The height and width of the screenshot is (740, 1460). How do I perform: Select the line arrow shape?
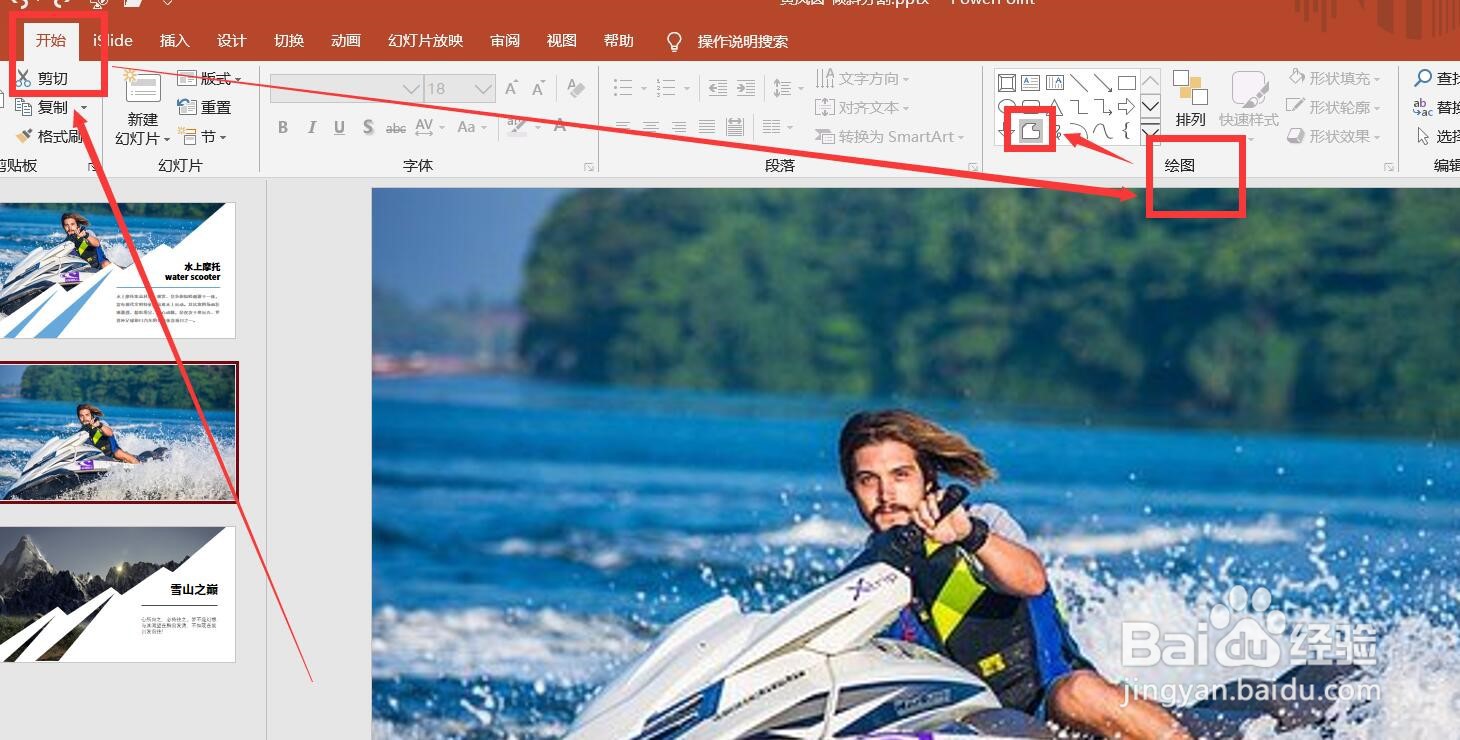pos(1103,83)
